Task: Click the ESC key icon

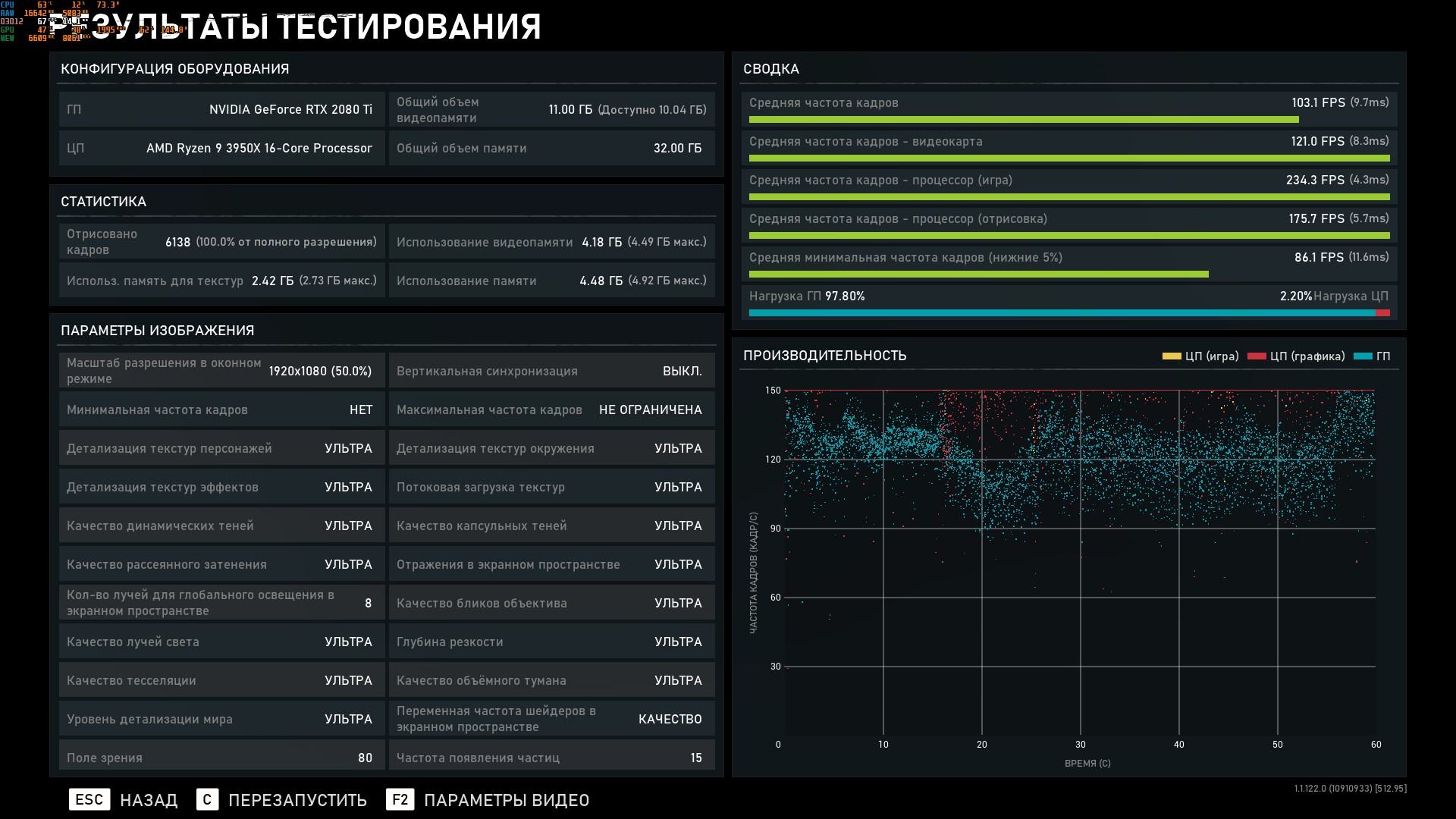Action: click(x=89, y=799)
